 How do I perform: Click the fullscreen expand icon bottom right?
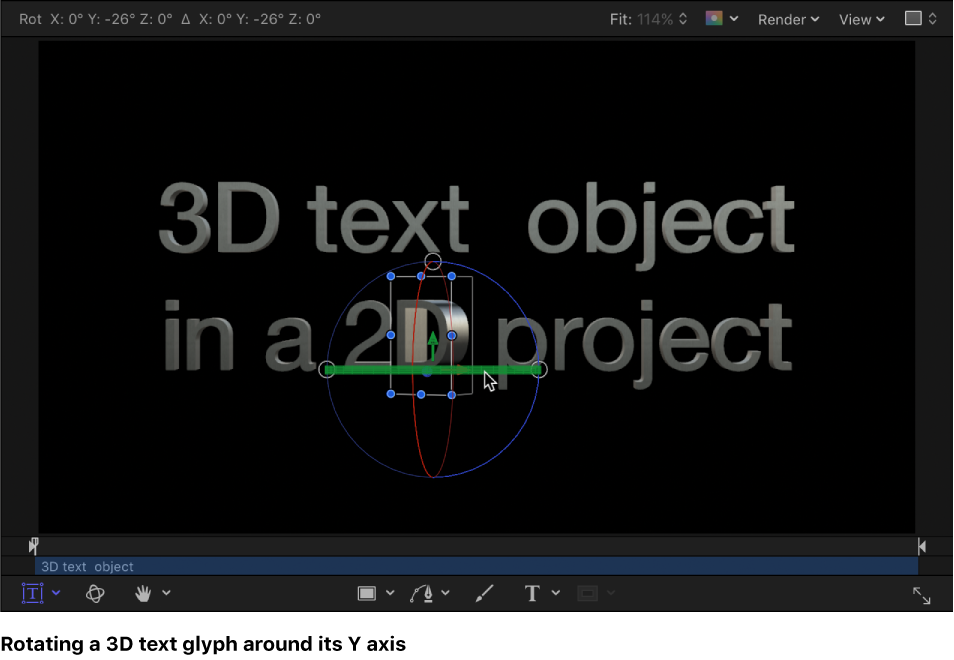[x=921, y=595]
